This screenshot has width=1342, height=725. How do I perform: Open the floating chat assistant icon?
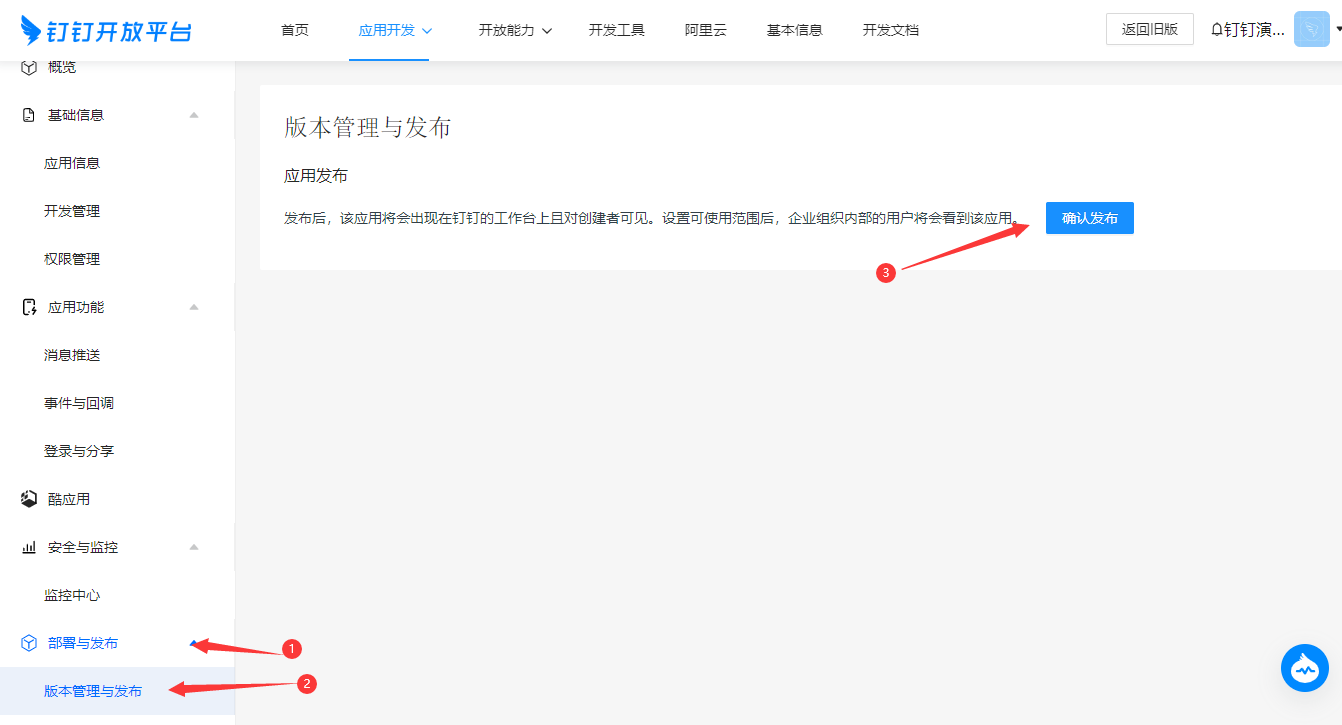(1305, 669)
